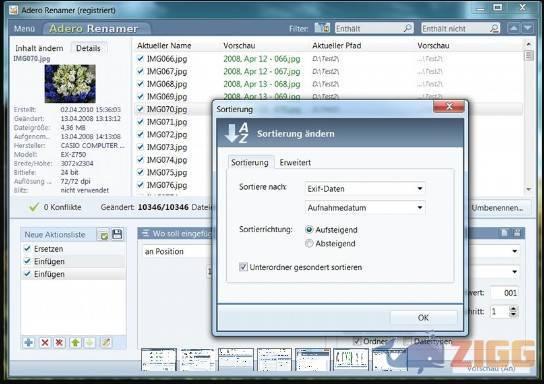Select the IMG073.jpg file name
This screenshot has height=384, width=544.
(x=167, y=147)
